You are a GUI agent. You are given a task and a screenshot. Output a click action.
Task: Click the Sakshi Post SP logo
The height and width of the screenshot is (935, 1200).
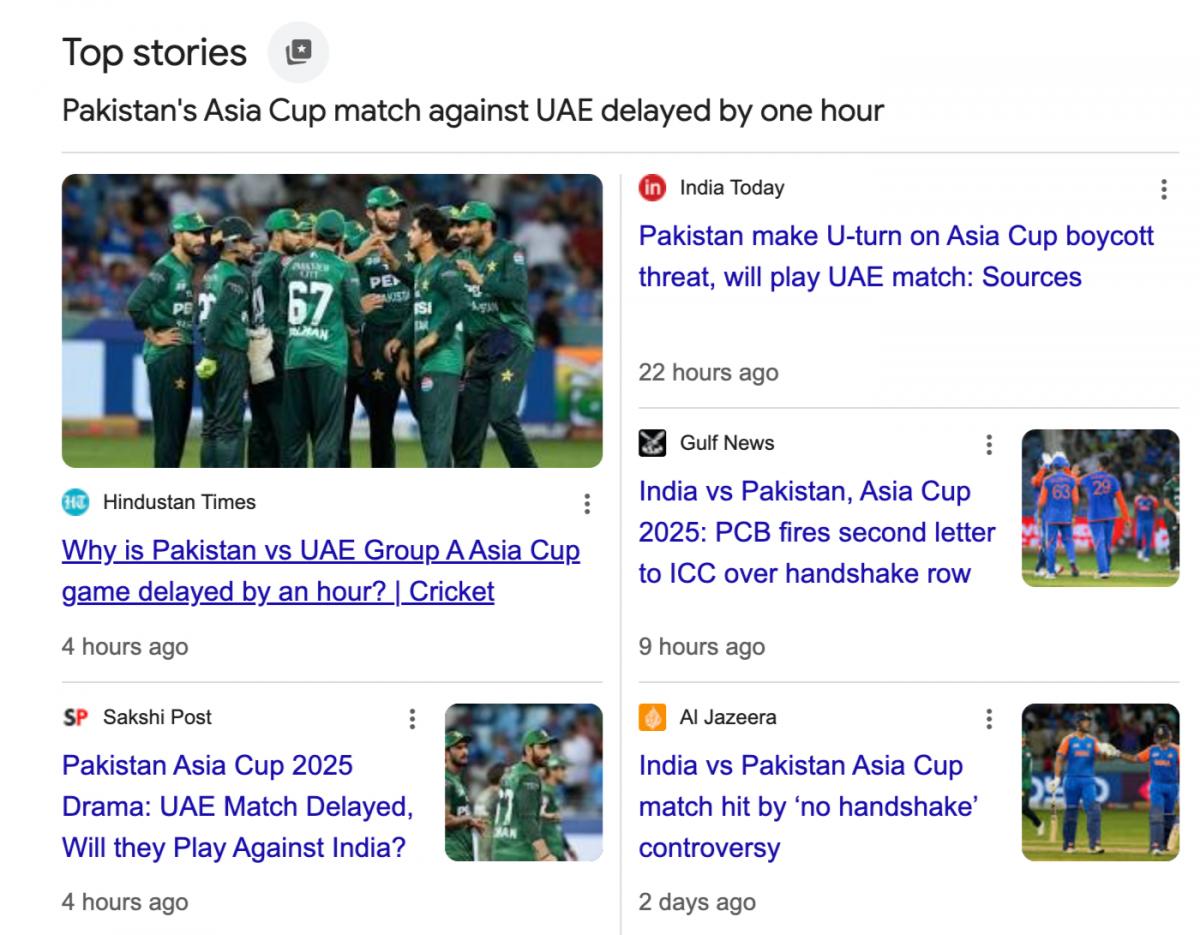click(x=75, y=717)
